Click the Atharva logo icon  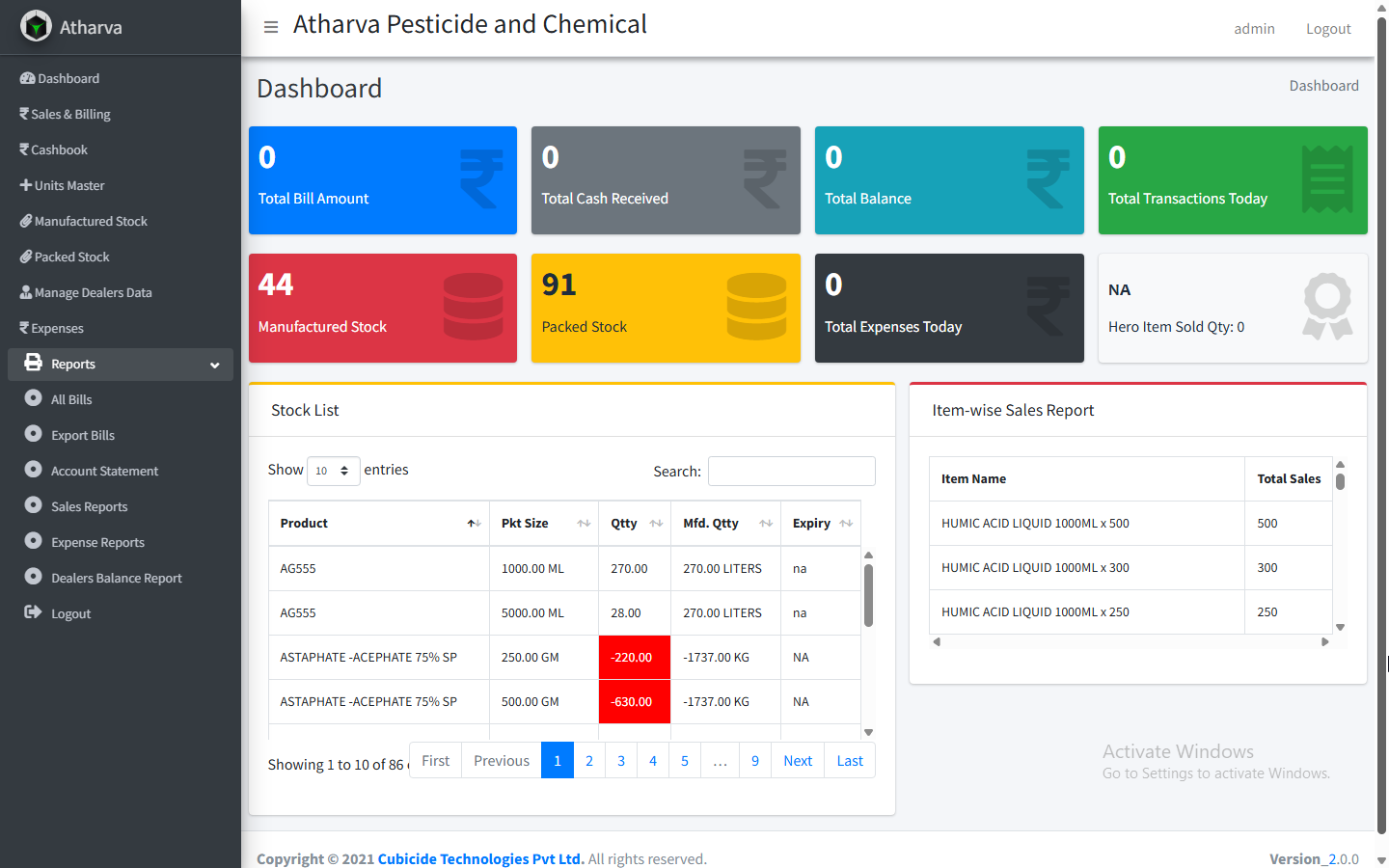[x=36, y=26]
